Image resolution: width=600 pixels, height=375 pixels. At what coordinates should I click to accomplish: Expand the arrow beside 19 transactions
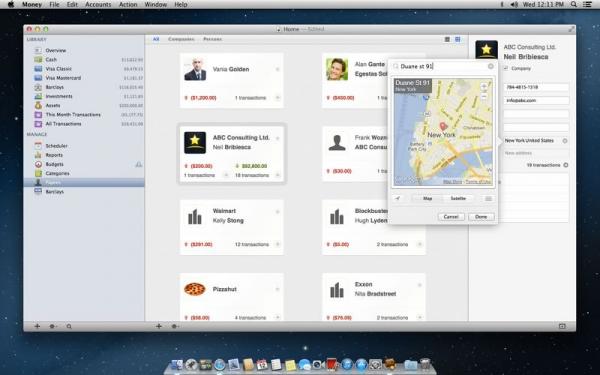pos(566,165)
